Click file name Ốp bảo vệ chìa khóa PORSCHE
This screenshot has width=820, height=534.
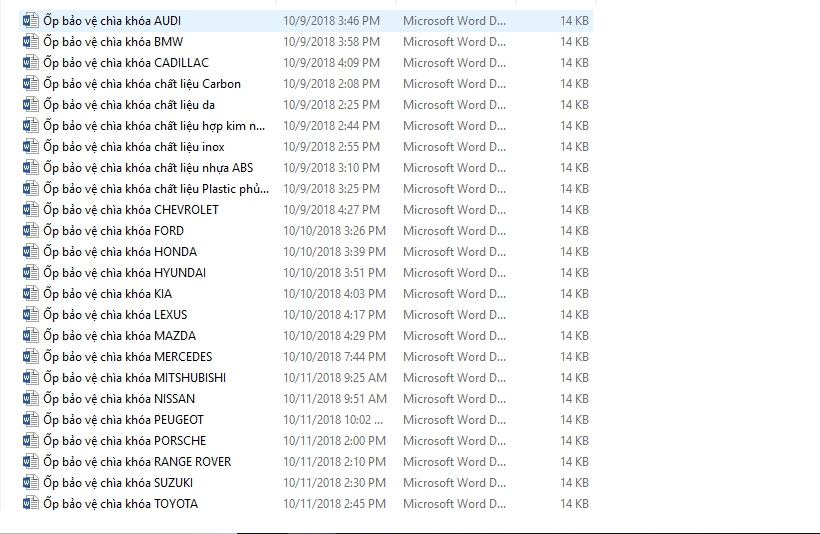[124, 440]
